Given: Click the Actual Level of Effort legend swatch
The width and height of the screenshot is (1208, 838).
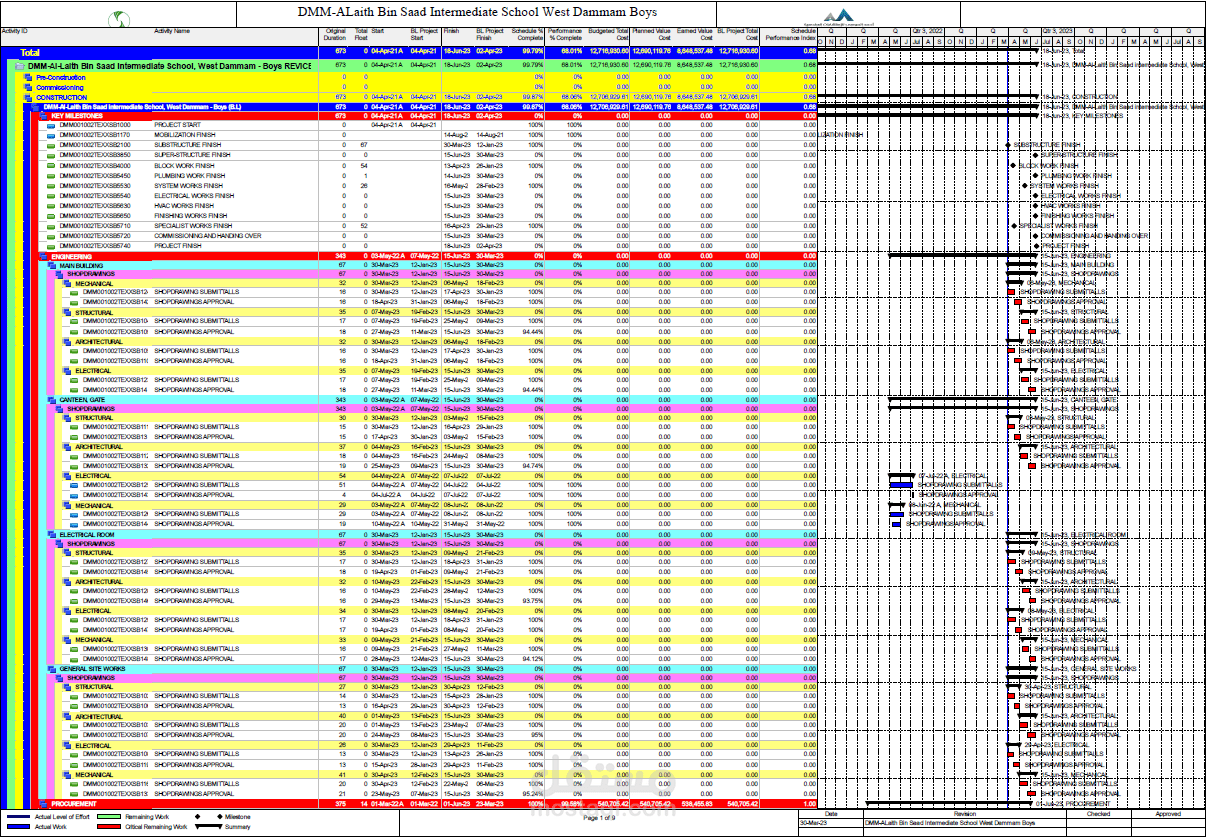Looking at the screenshot, I should click(x=17, y=817).
